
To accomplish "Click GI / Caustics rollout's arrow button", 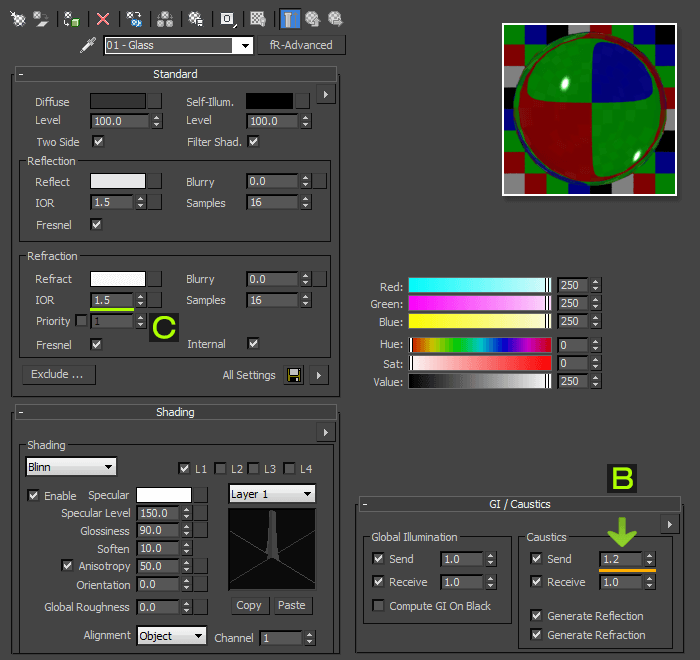I will click(x=670, y=524).
